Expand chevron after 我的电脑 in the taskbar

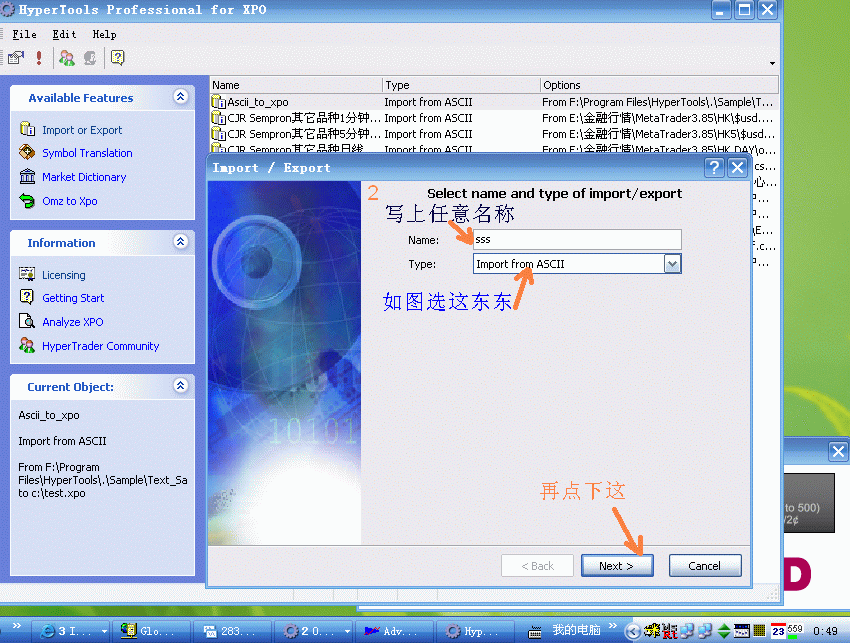613,626
